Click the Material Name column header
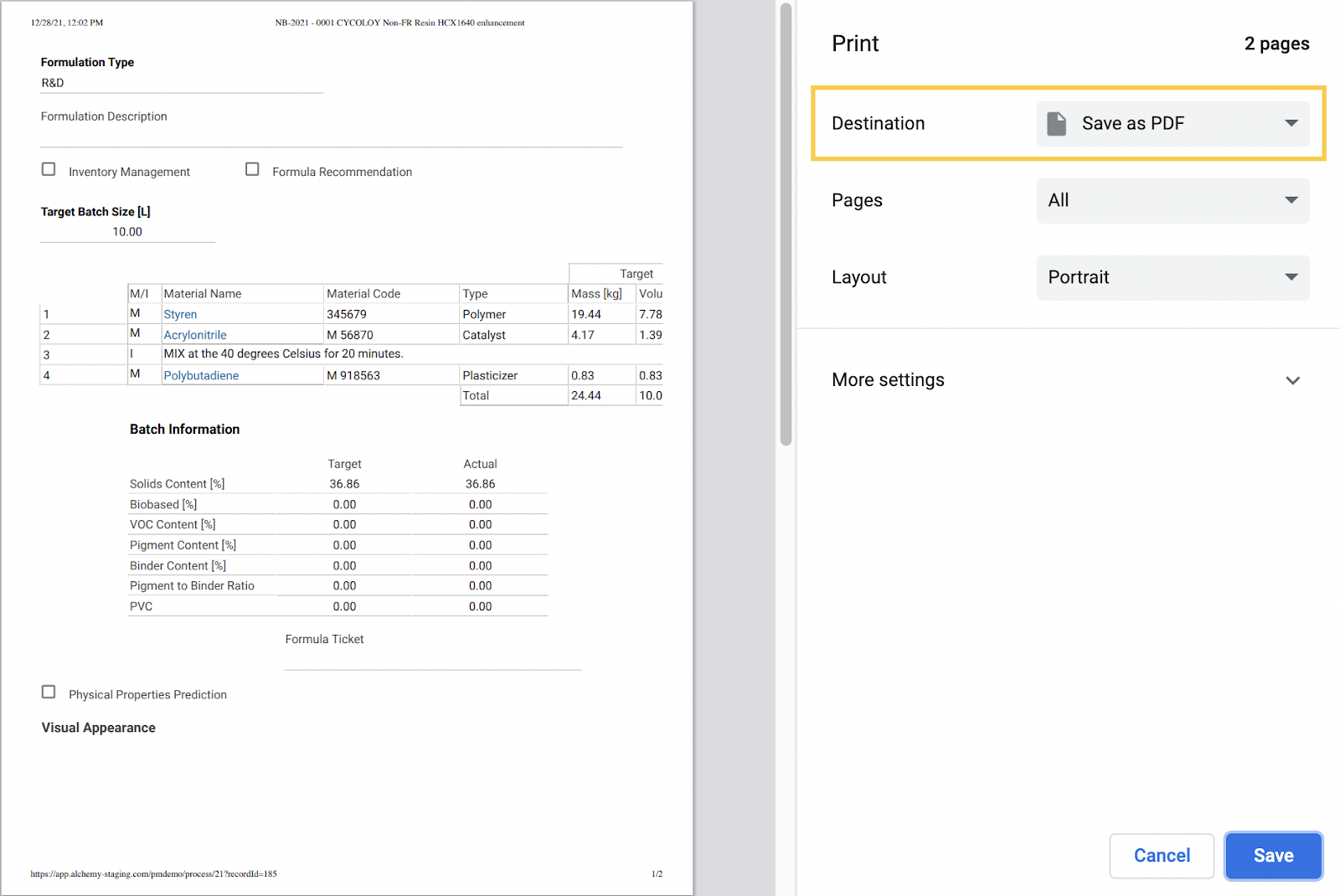The image size is (1340, 896). pyautogui.click(x=203, y=294)
